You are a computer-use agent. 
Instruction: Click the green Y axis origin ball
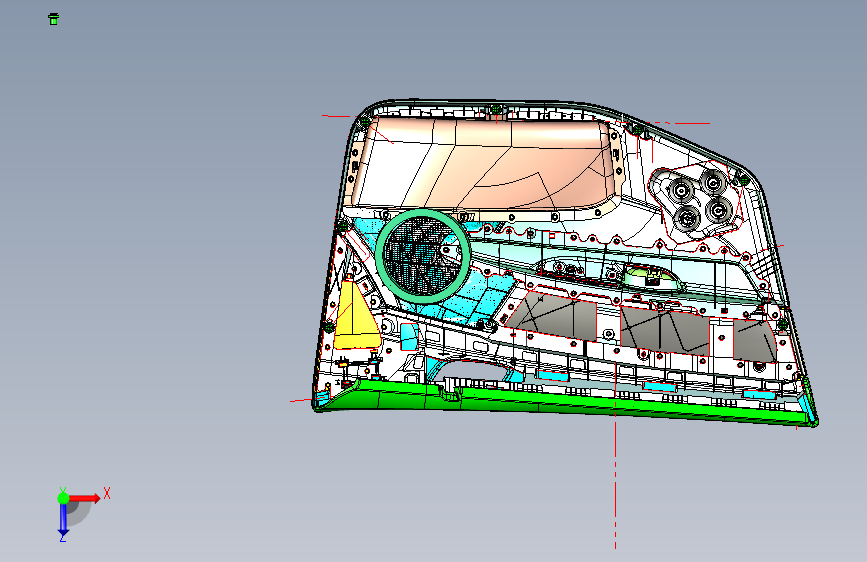(63, 498)
